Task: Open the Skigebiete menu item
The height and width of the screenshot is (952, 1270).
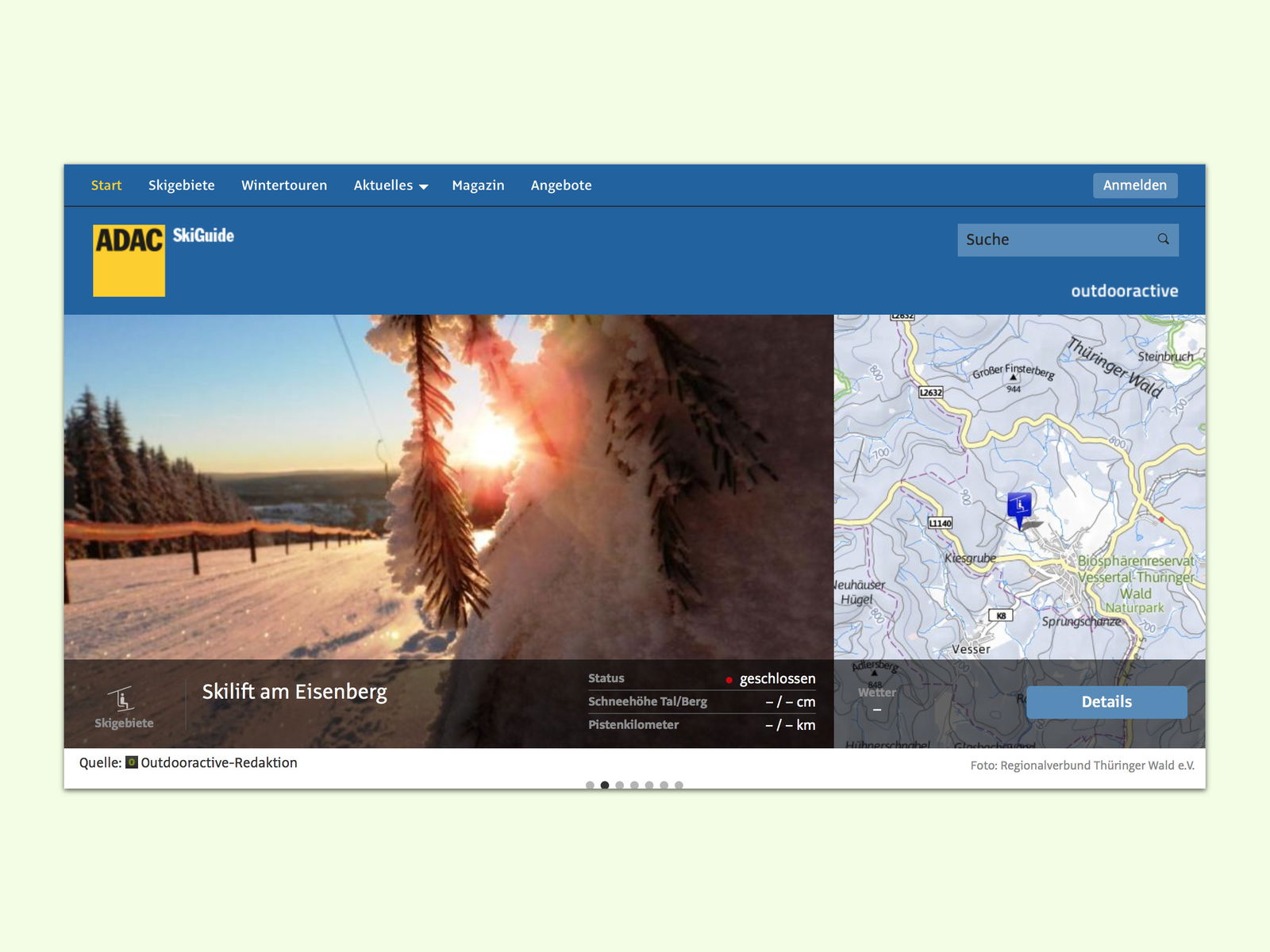Action: pyautogui.click(x=182, y=186)
